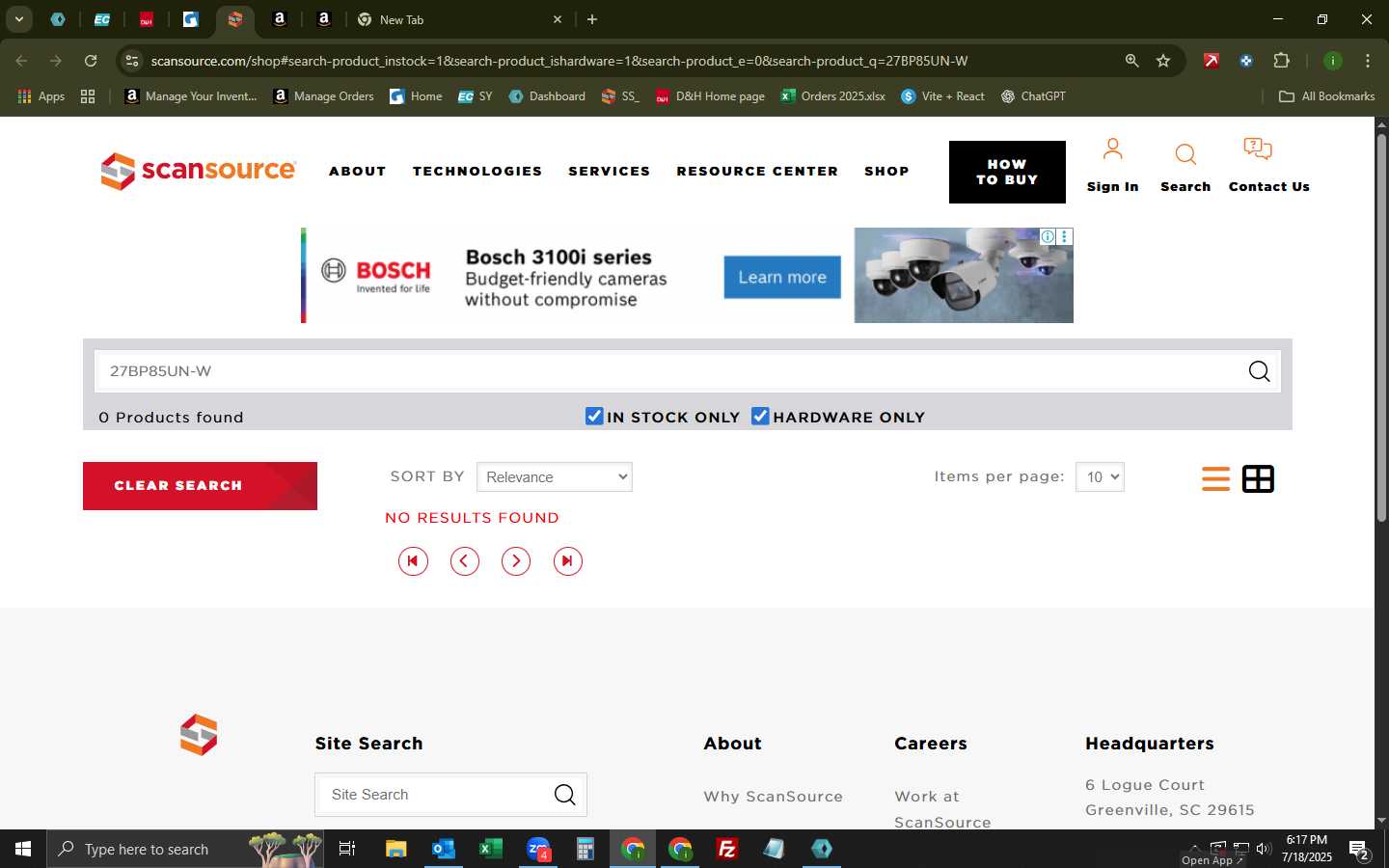This screenshot has width=1389, height=868.
Task: Open the All Bookmarks folder
Action: tap(1326, 96)
